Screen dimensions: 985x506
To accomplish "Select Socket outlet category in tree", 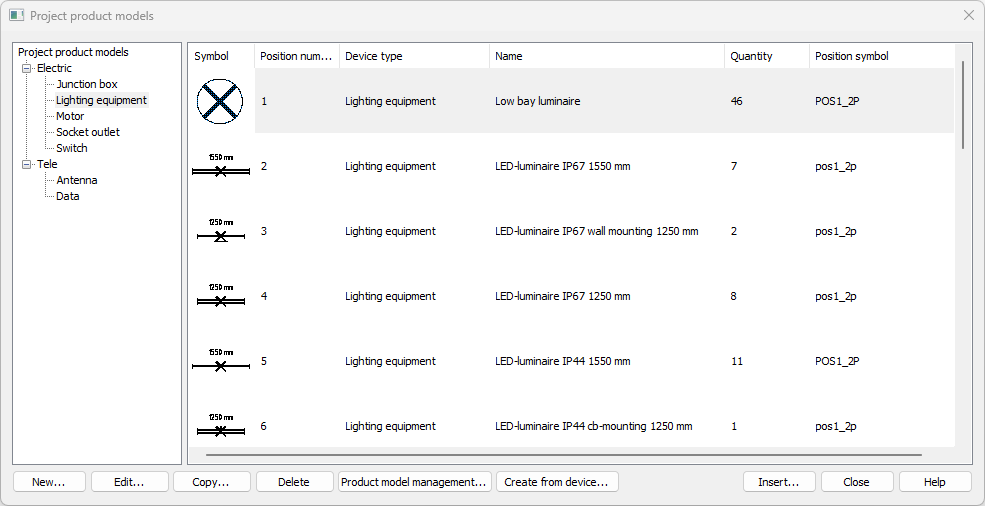I will 87,132.
